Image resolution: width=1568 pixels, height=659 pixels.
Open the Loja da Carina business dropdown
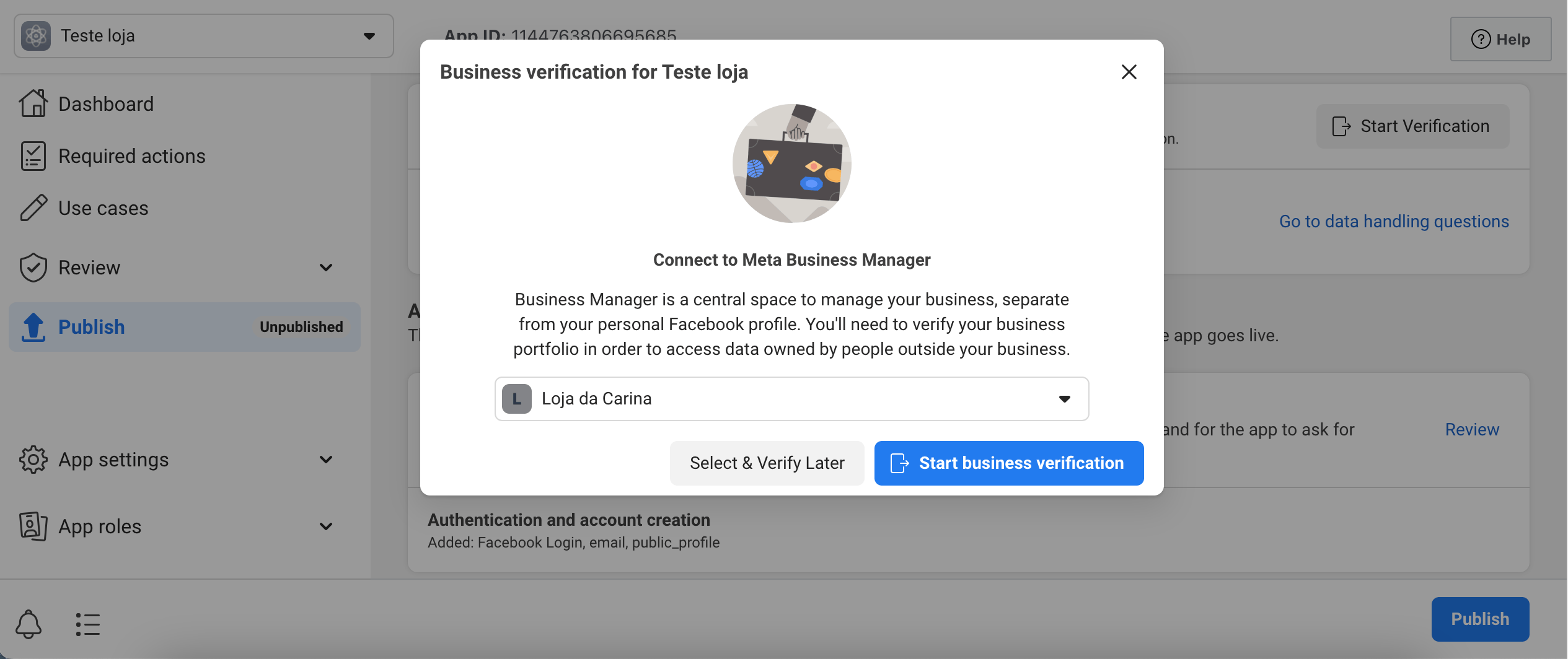point(791,399)
